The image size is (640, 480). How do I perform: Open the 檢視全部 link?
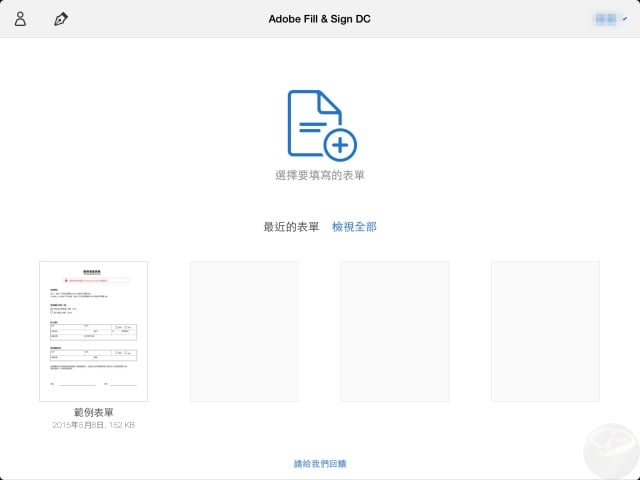[354, 227]
